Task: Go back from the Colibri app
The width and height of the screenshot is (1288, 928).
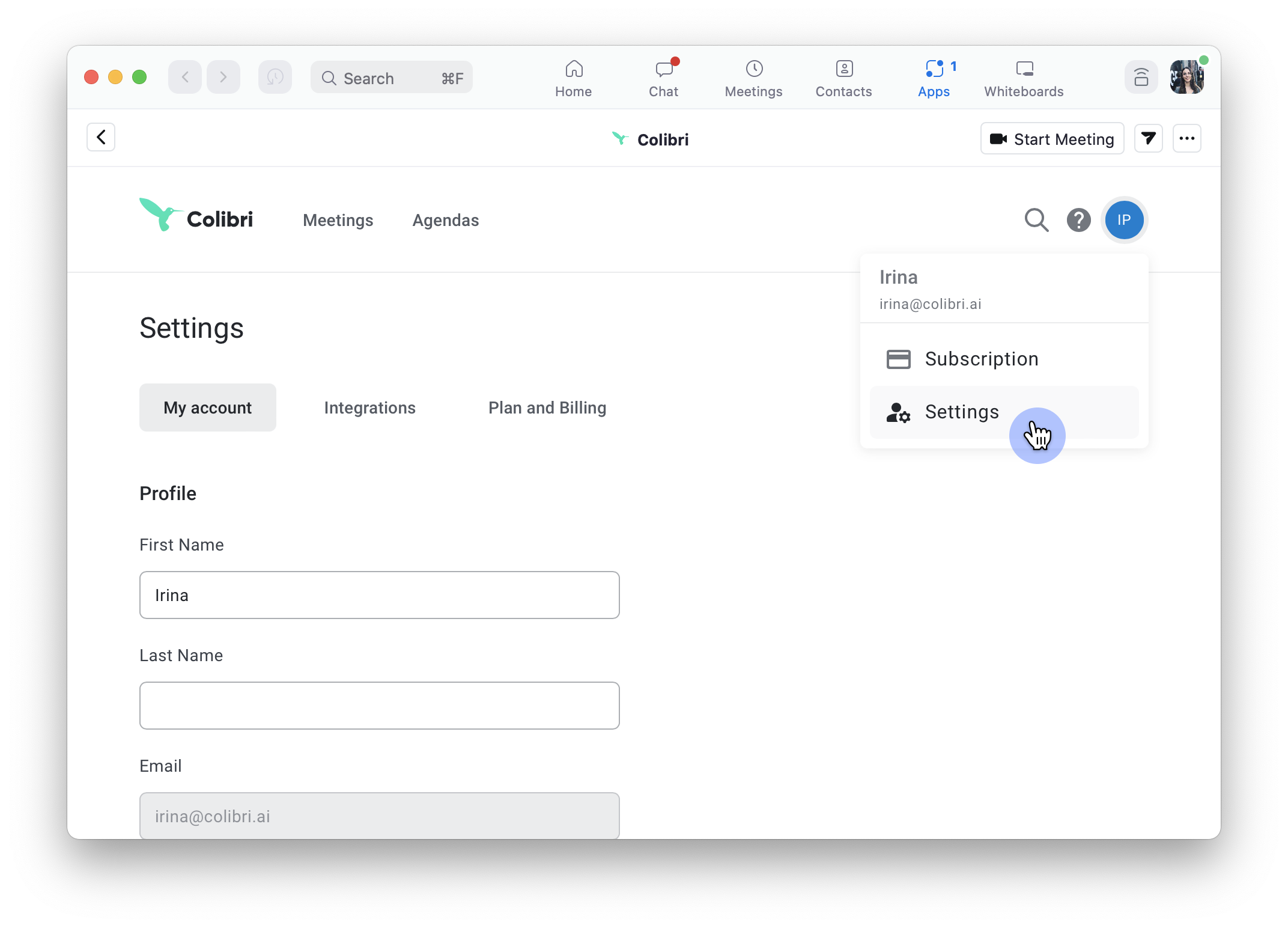Action: (x=101, y=137)
